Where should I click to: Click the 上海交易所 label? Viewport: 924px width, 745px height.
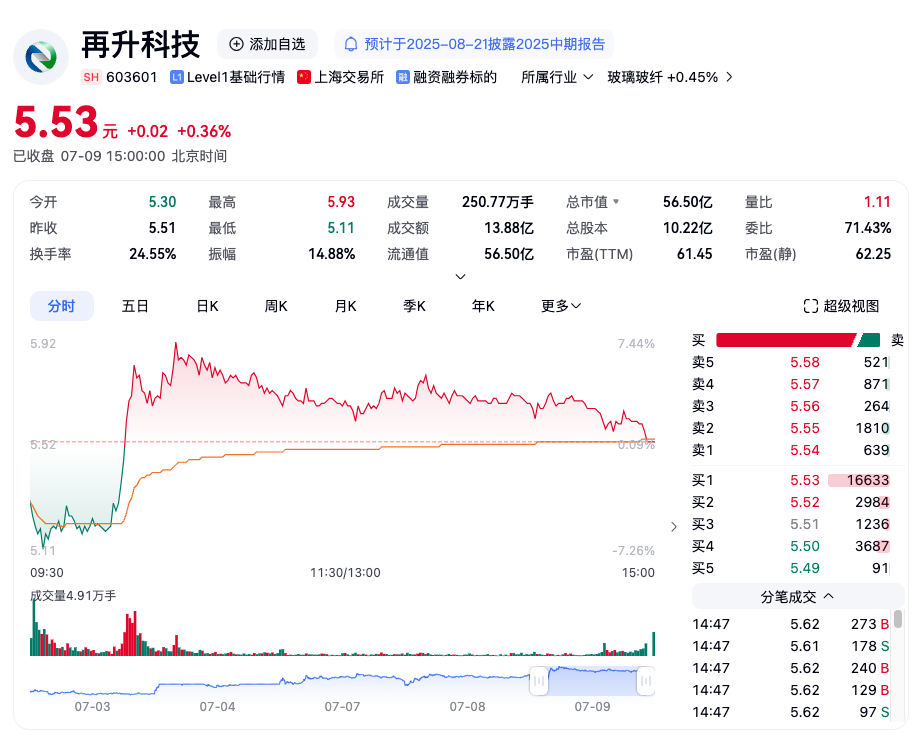tap(349, 77)
